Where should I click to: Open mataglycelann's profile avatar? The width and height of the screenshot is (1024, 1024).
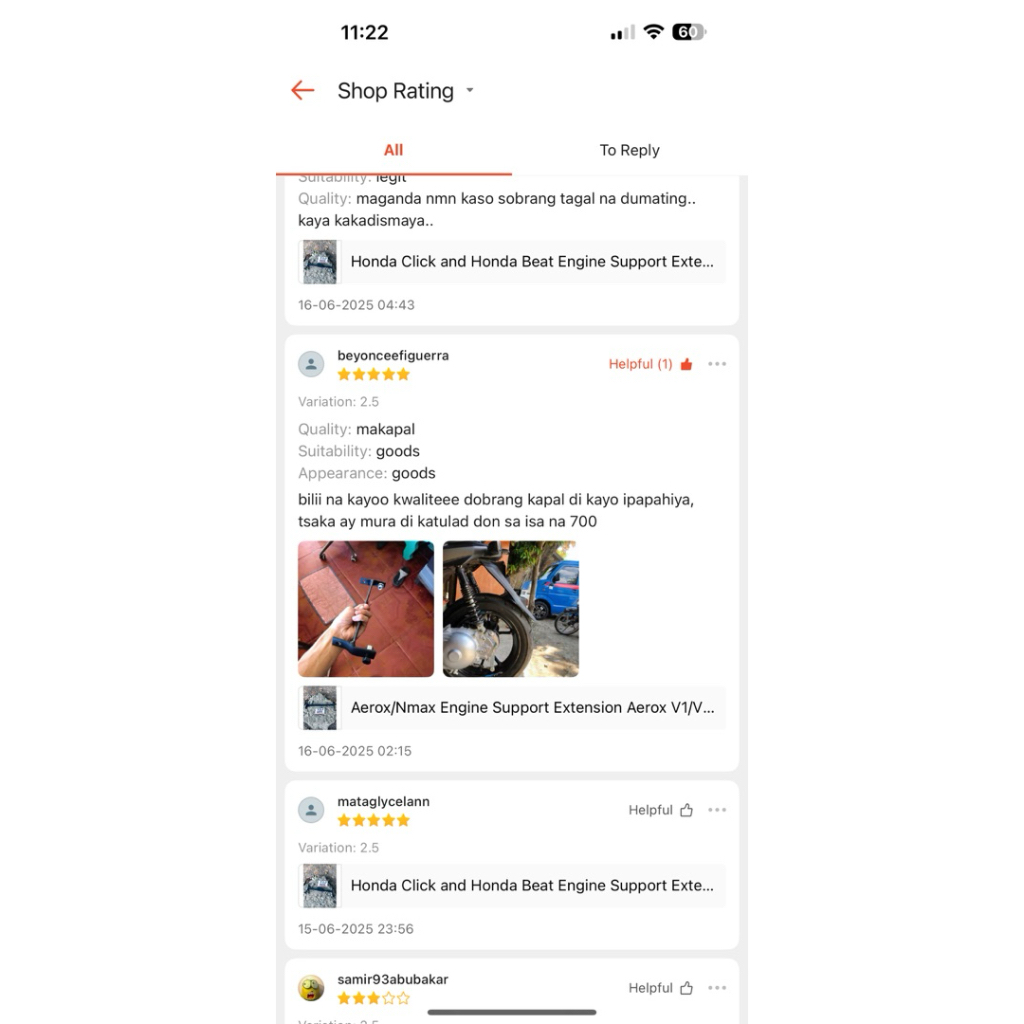(x=312, y=810)
